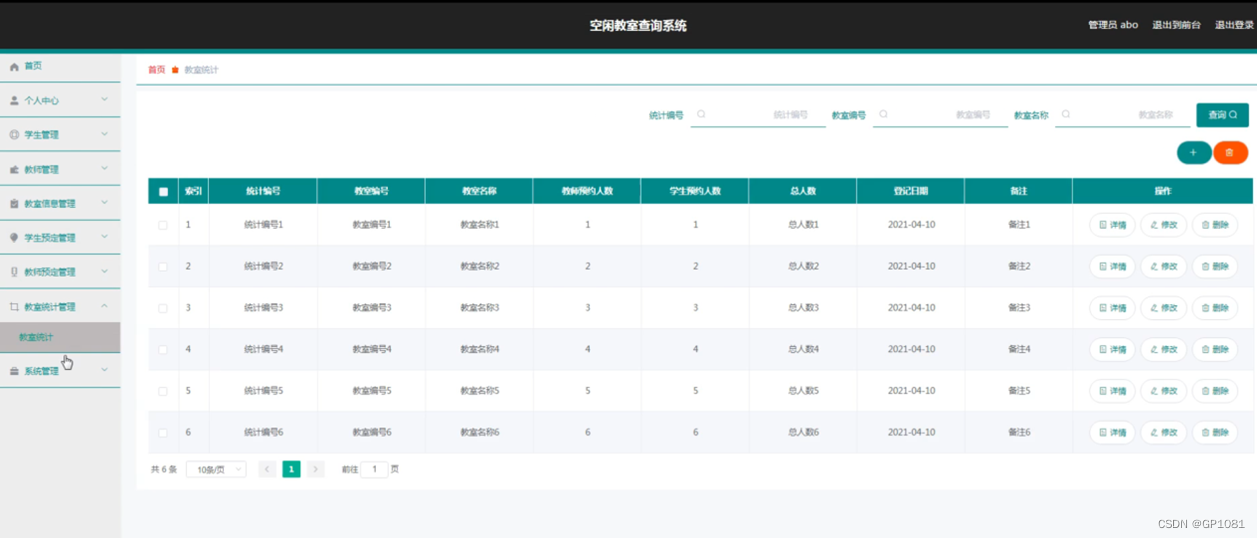Image resolution: width=1260 pixels, height=538 pixels.
Task: Click the next page arrow in pagination
Action: click(x=316, y=469)
